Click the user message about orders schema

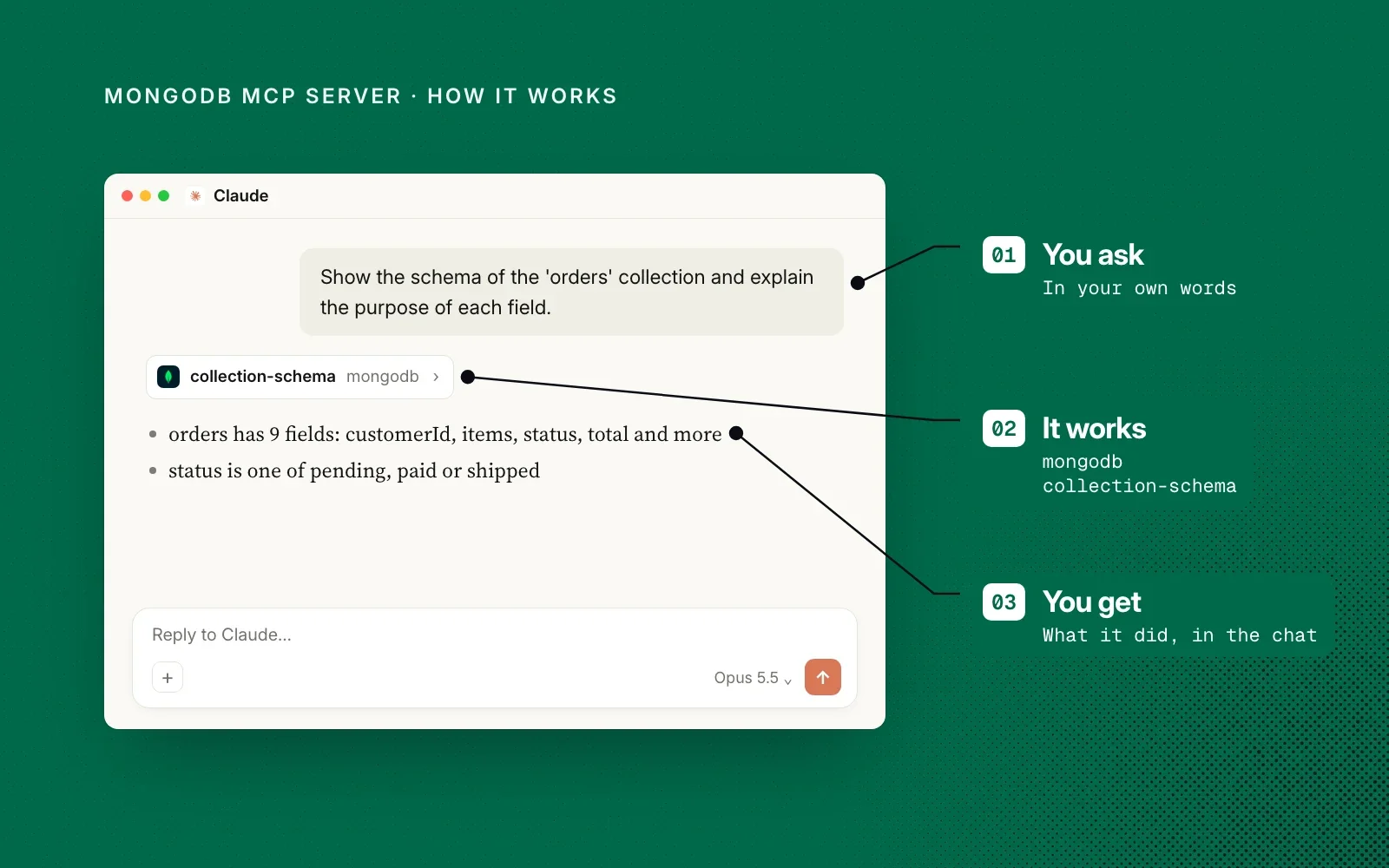[x=571, y=292]
